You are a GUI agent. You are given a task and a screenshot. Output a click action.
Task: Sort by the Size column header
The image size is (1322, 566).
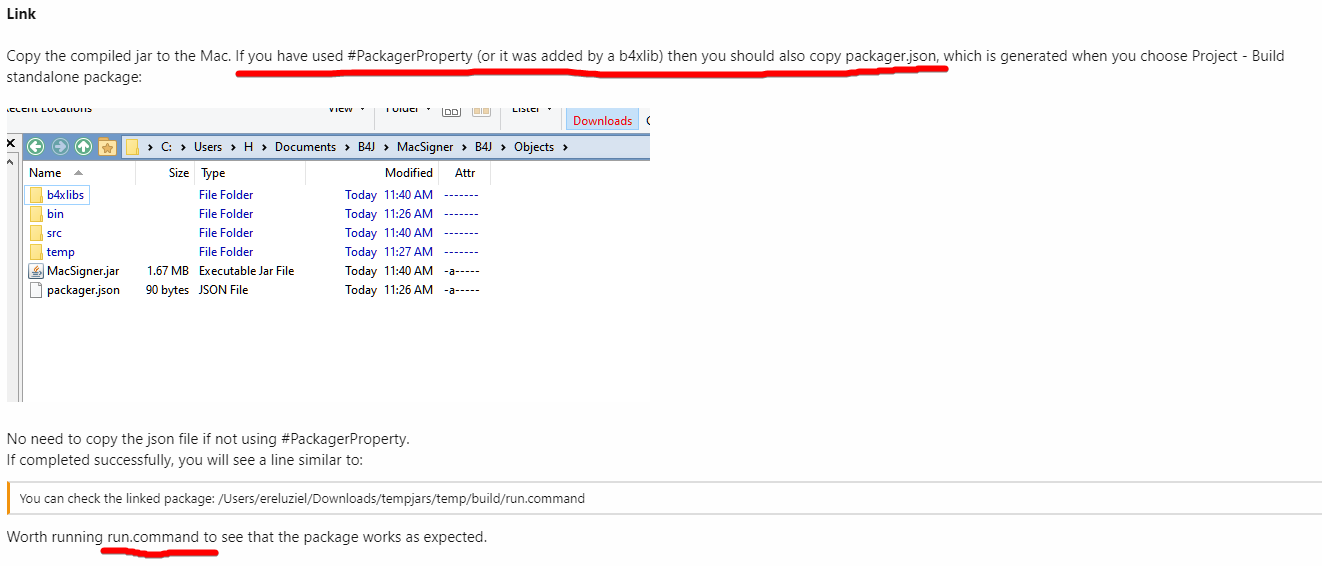(178, 173)
